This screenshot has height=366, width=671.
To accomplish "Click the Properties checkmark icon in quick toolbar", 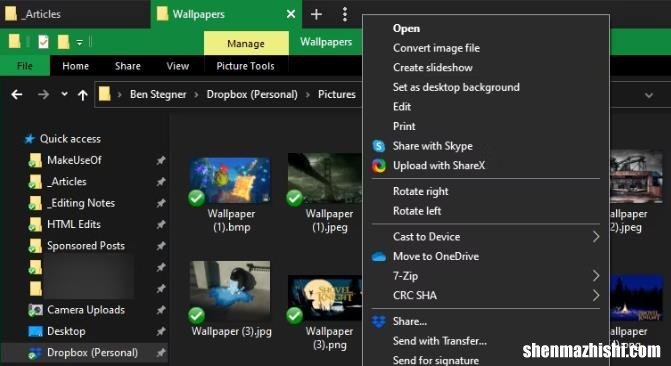I will pos(43,42).
